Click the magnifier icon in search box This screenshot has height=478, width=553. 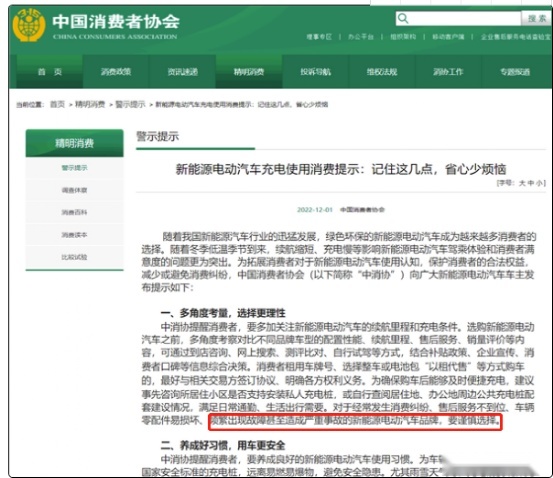(403, 18)
